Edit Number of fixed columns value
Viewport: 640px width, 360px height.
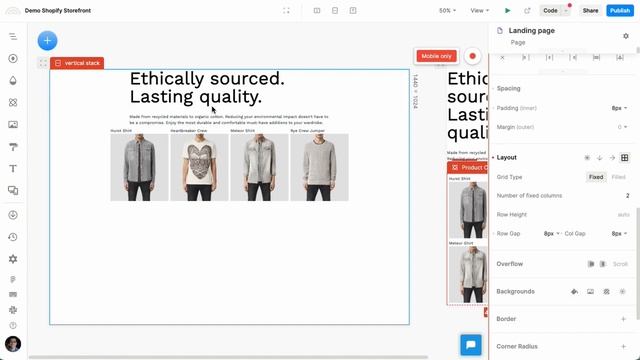point(627,196)
